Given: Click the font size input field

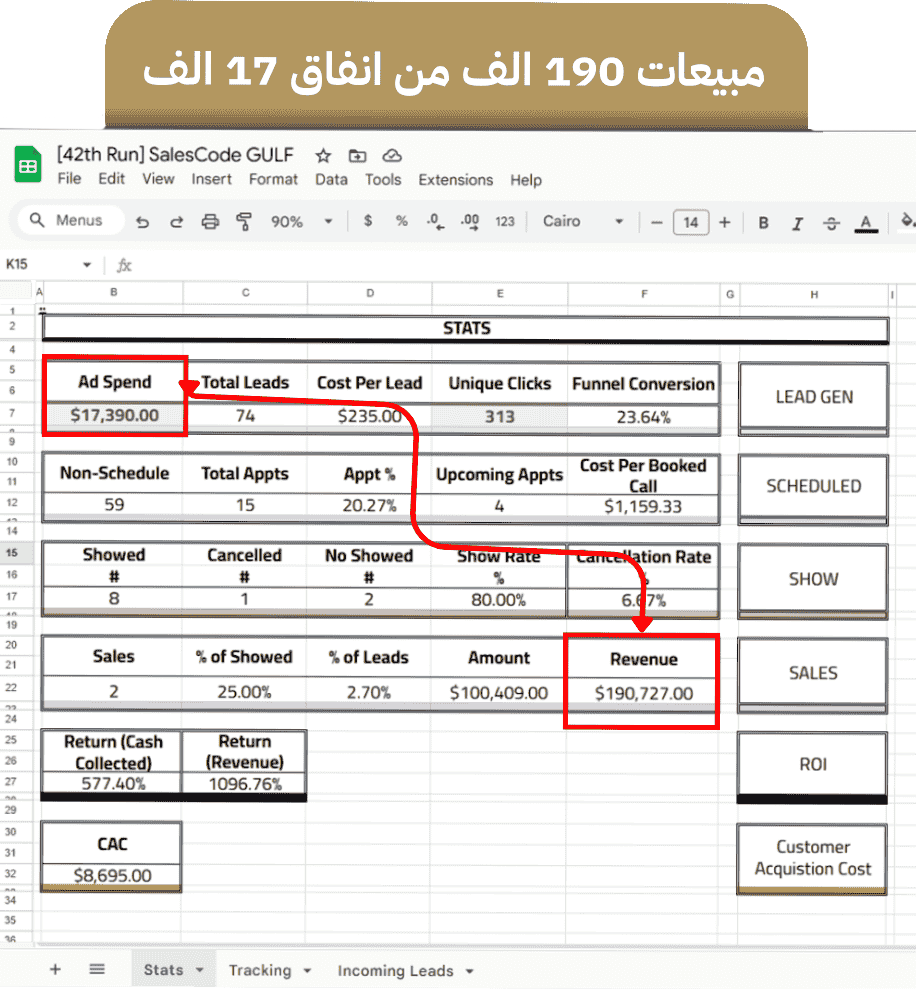Looking at the screenshot, I should (x=690, y=222).
